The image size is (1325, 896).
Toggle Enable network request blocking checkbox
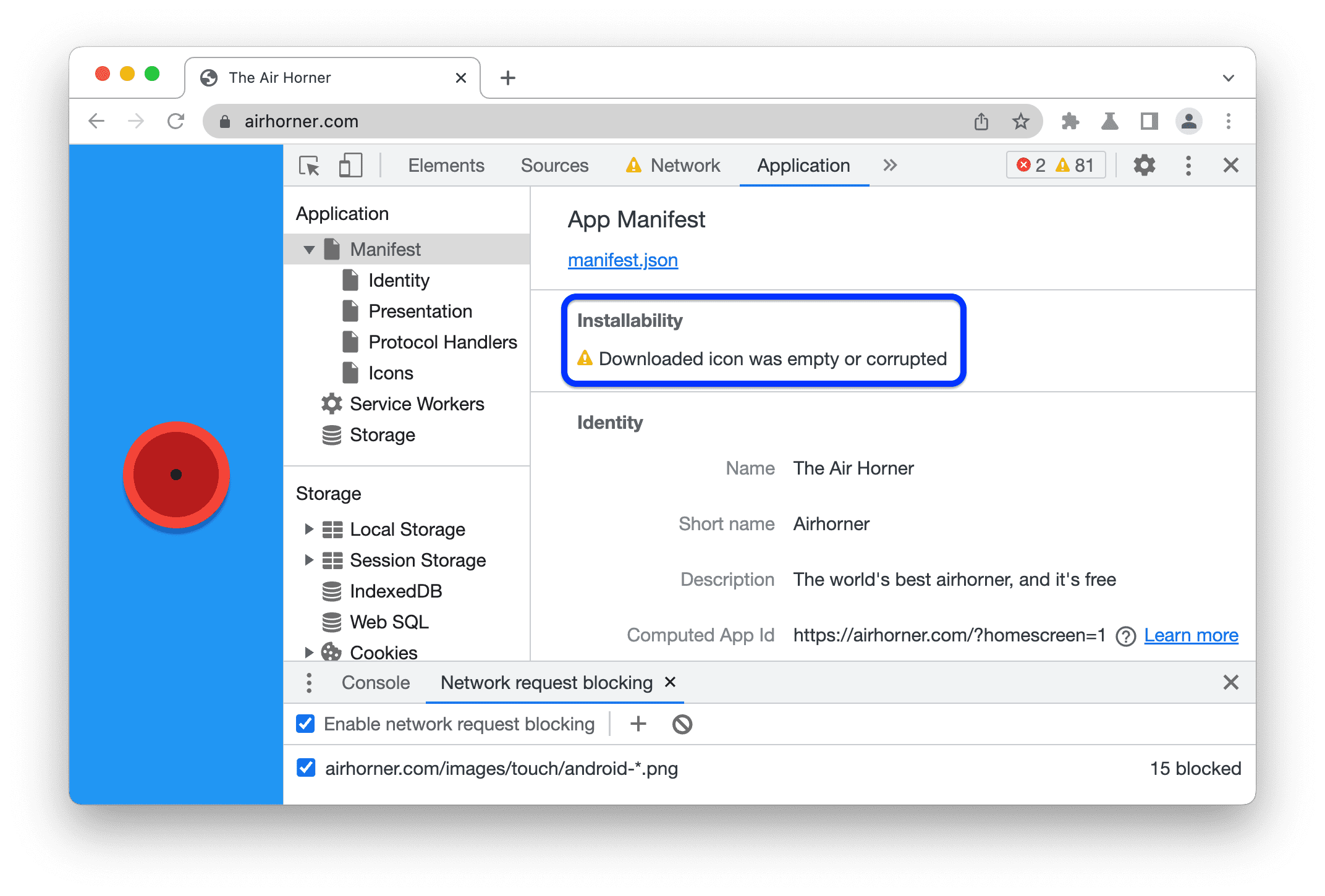pyautogui.click(x=313, y=724)
